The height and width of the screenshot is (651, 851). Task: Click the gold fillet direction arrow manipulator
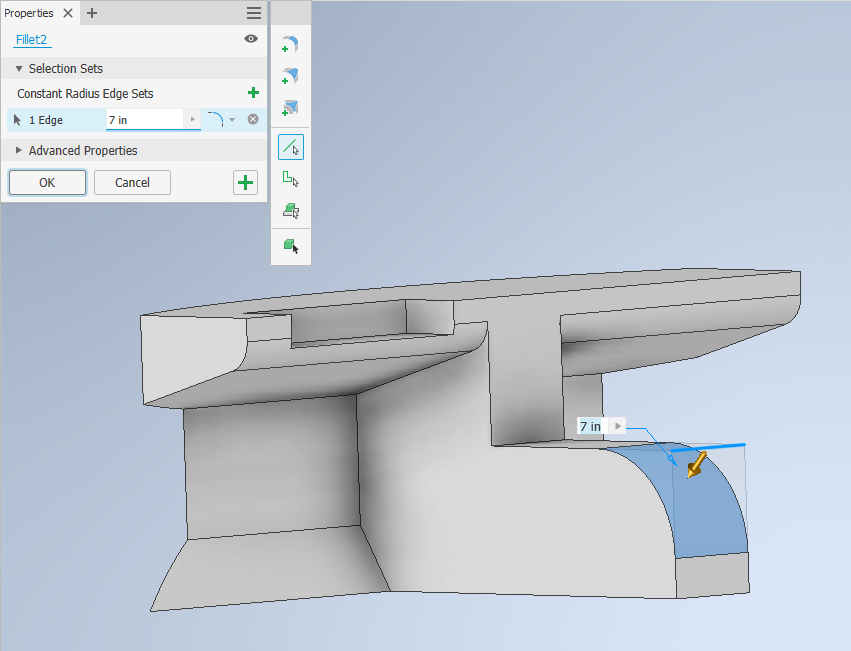click(x=697, y=465)
